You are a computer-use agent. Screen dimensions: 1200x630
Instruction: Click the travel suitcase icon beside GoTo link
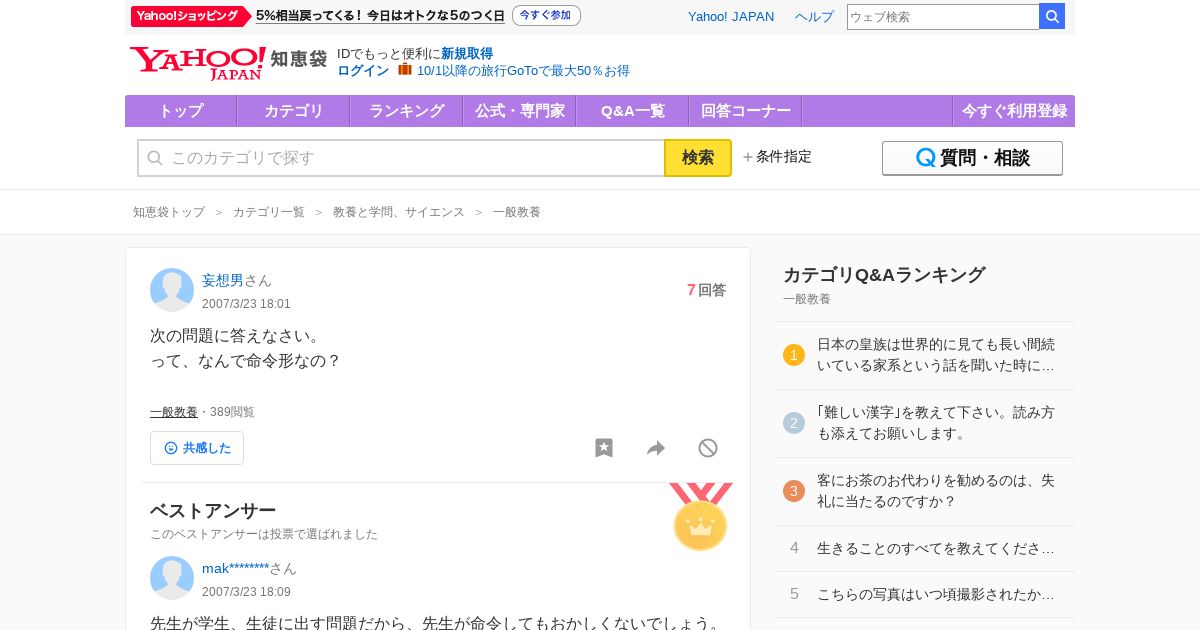(405, 70)
